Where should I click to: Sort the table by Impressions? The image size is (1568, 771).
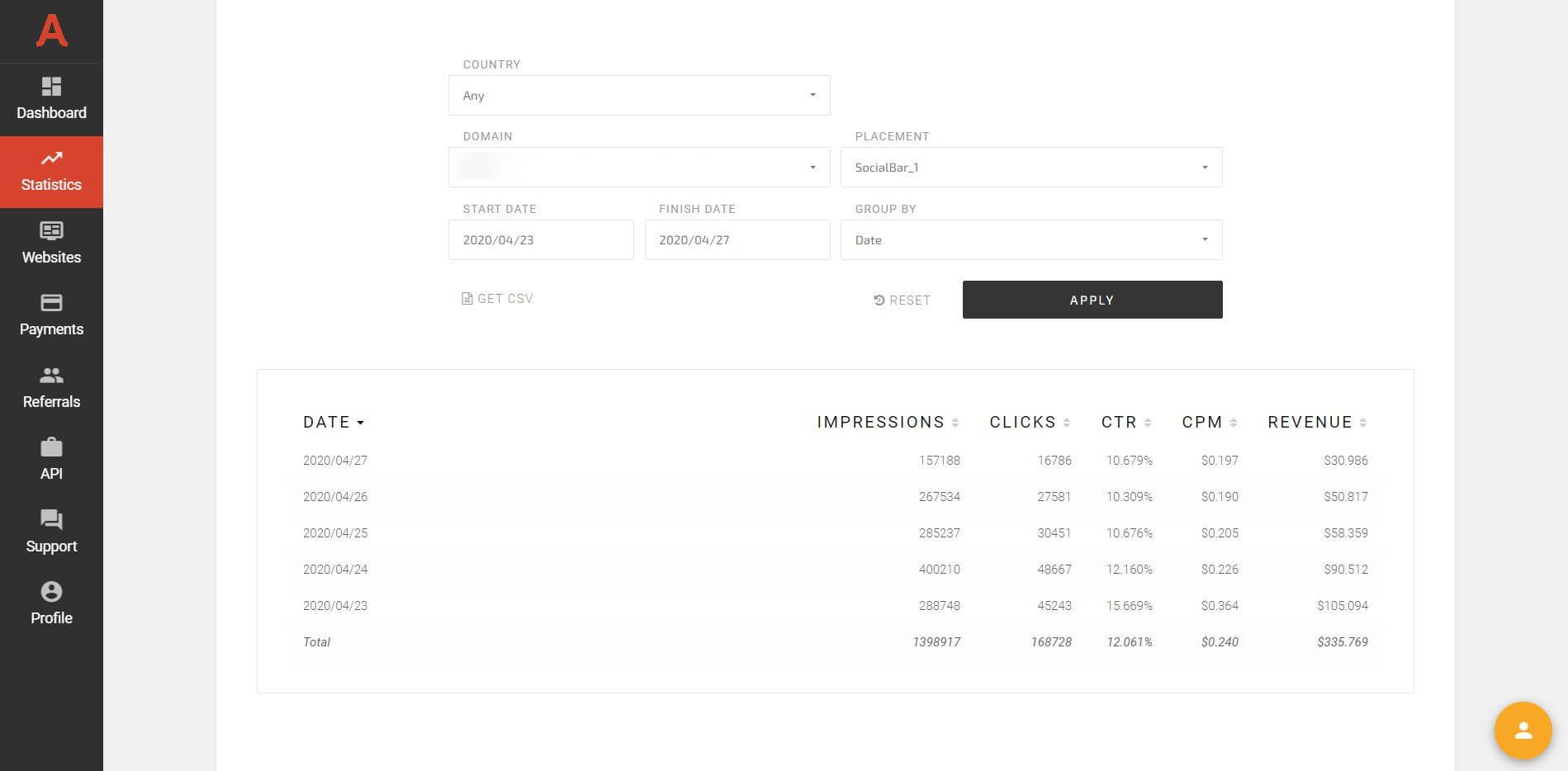click(x=956, y=422)
